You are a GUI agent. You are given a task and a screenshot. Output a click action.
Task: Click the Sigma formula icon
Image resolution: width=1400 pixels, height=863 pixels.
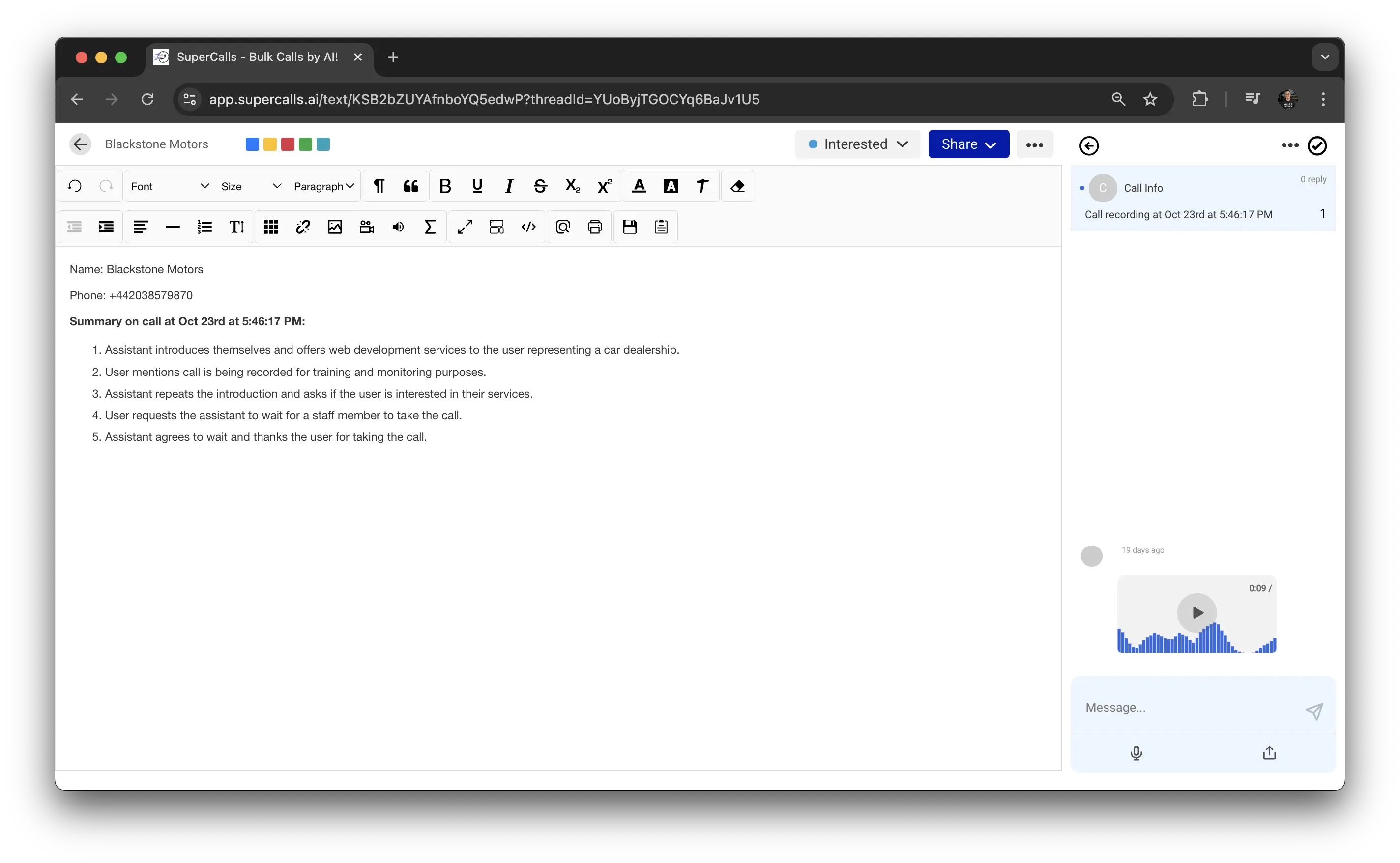[430, 227]
